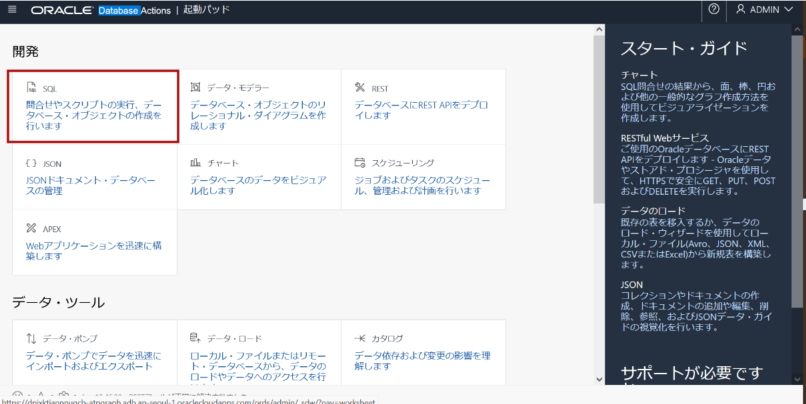Open データ・ポンプ import export link

pyautogui.click(x=94, y=361)
